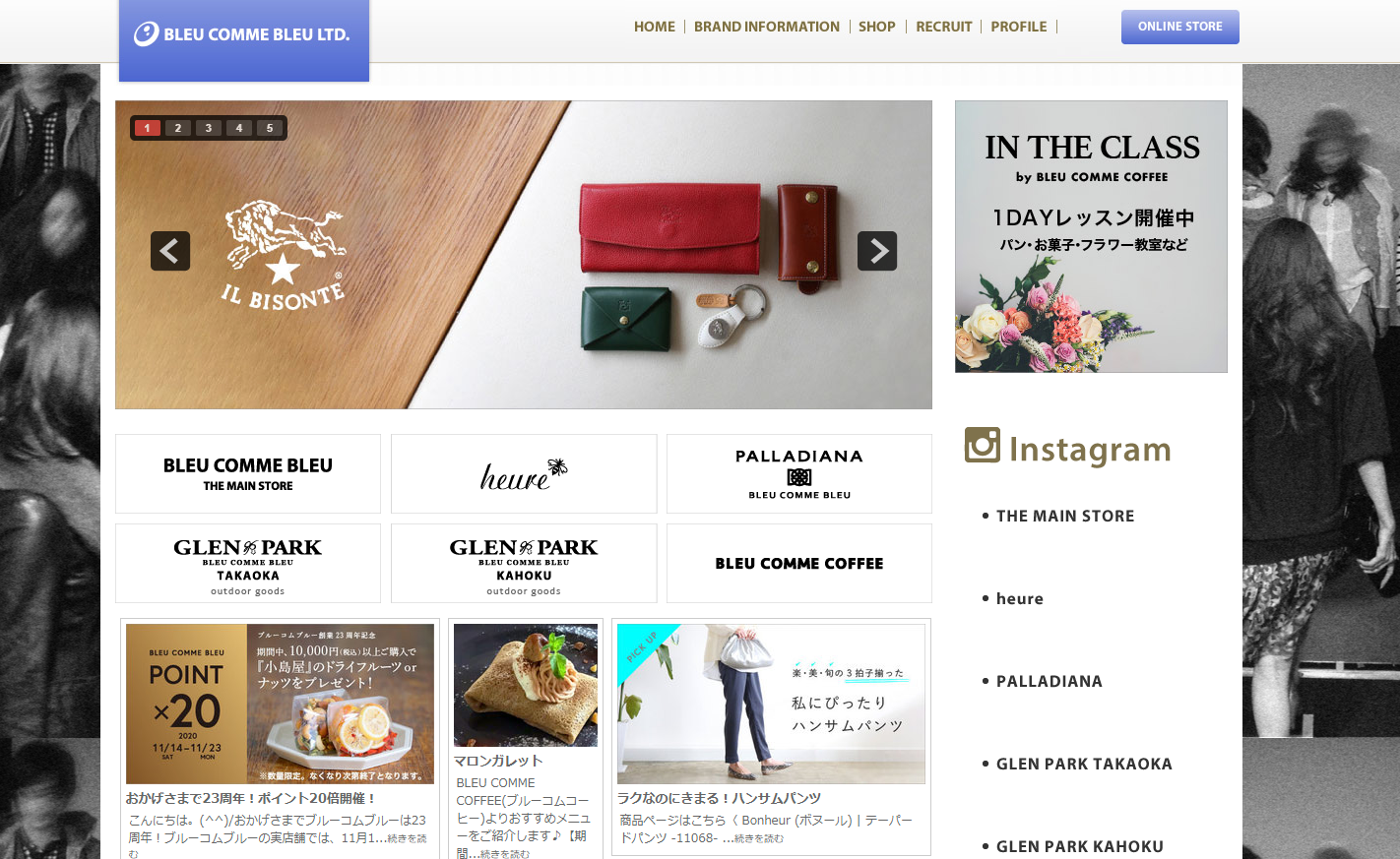Open the heure brand logo tile
This screenshot has width=1400, height=859.
524,473
